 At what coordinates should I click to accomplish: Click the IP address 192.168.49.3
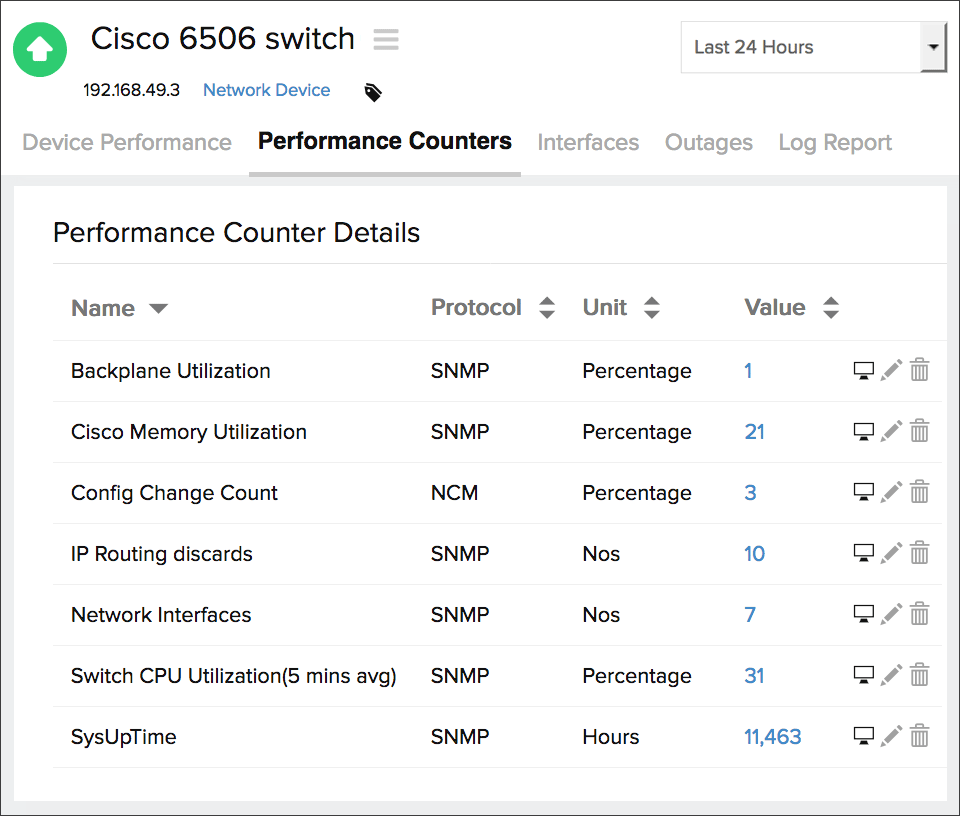click(x=132, y=90)
